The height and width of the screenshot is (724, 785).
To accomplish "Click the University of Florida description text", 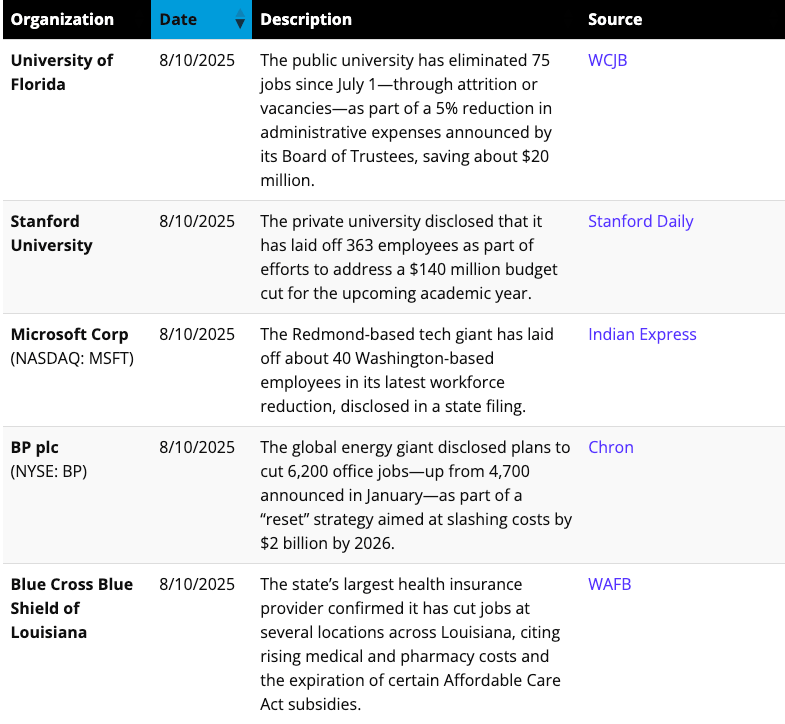I will 406,120.
